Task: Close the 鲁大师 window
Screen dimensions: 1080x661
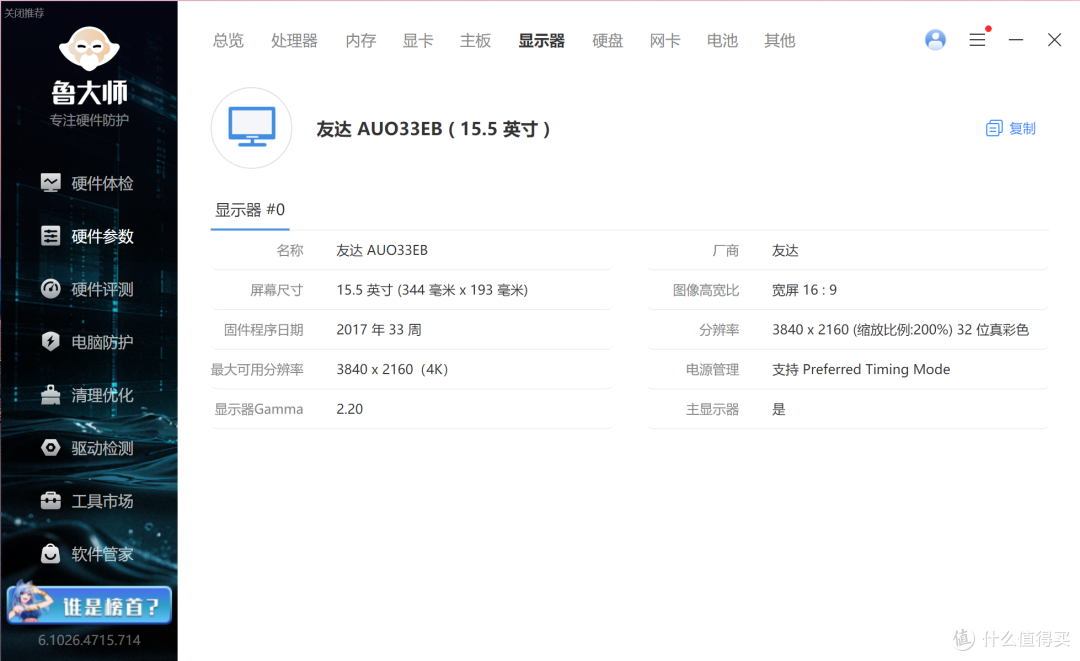Action: (1054, 40)
